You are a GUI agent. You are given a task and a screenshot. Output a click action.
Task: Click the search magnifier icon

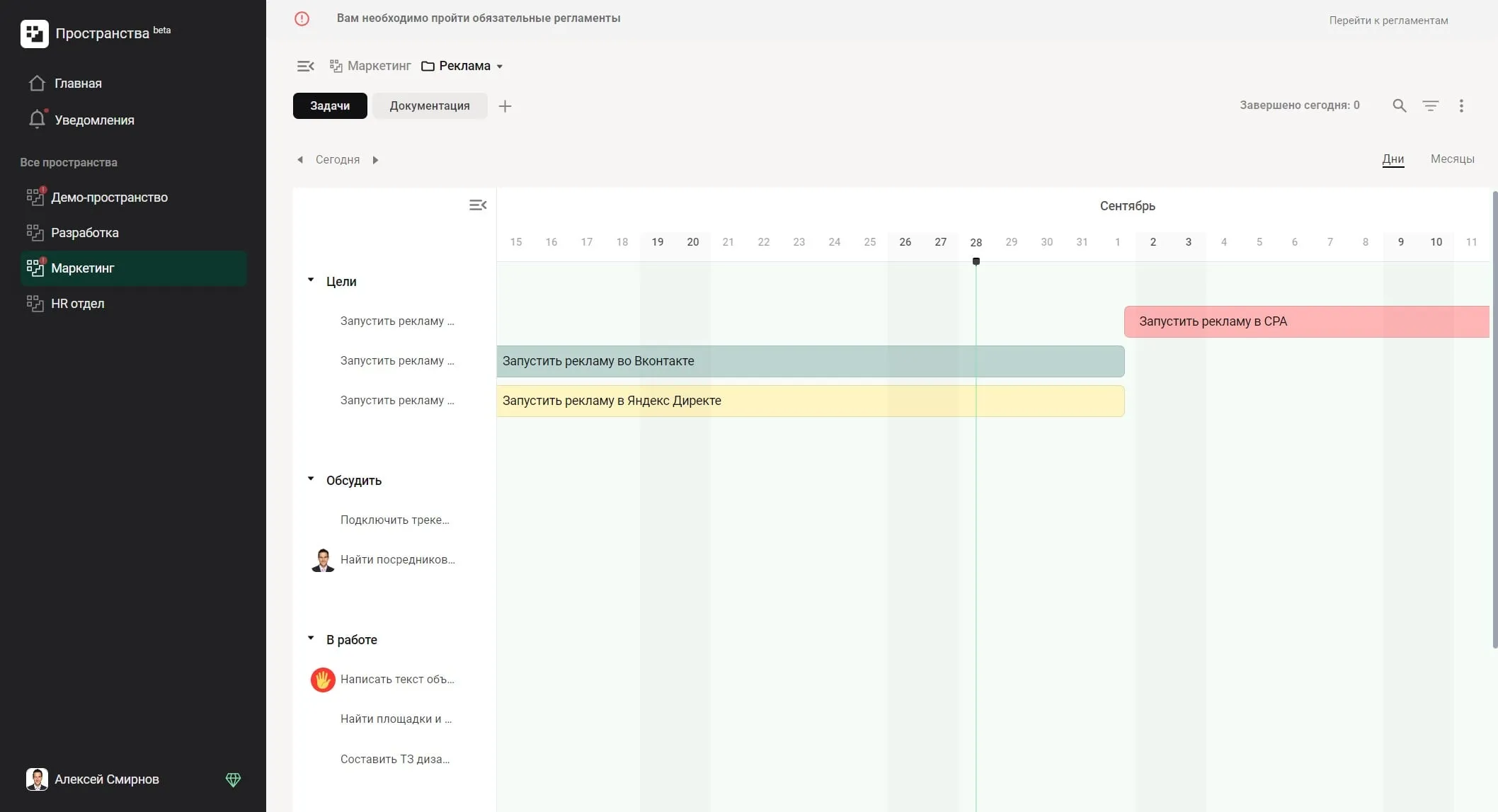click(1399, 105)
